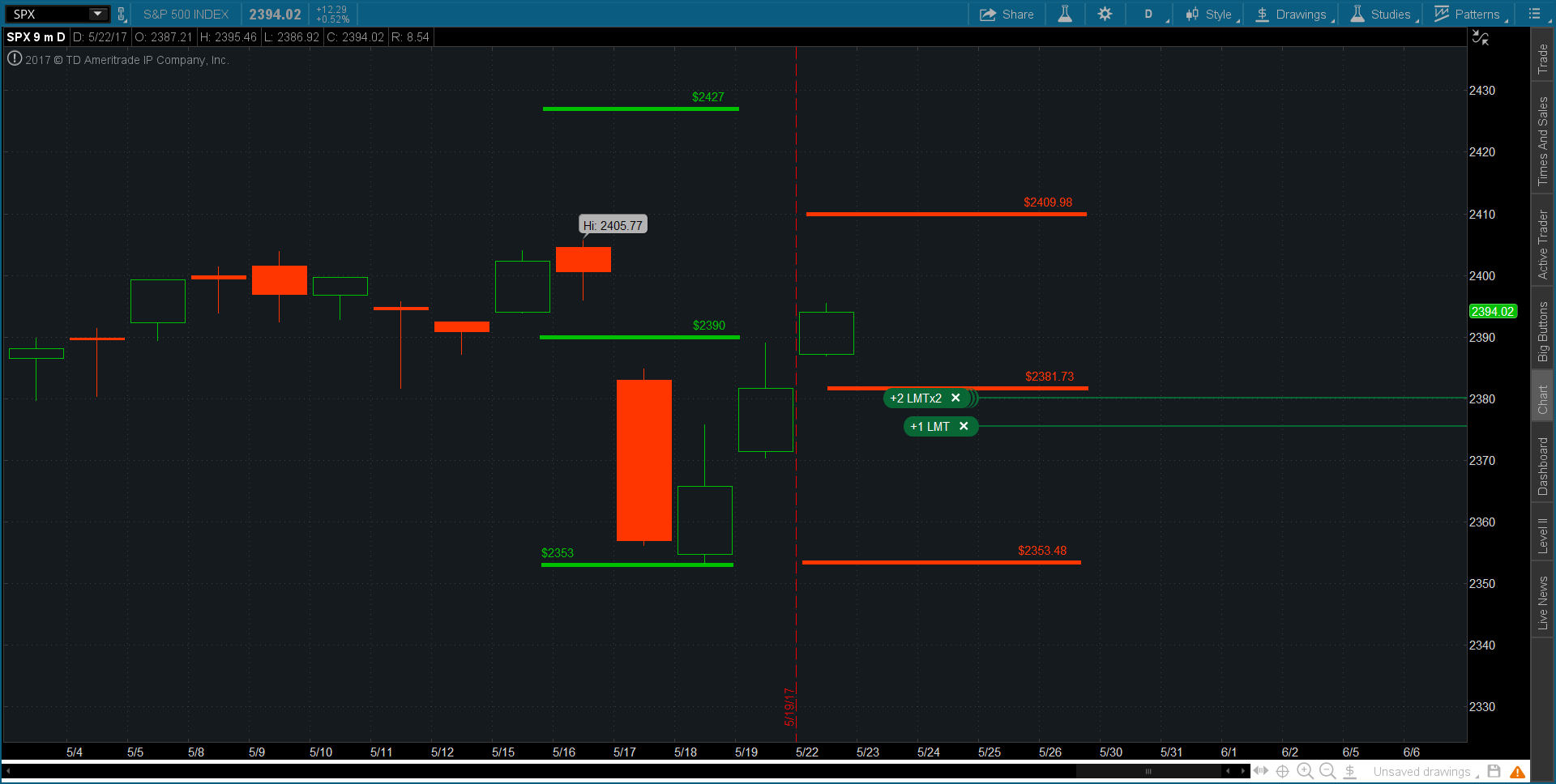This screenshot has height=784, width=1556.
Task: Click the zoom out magnifier icon
Action: pyautogui.click(x=1327, y=771)
